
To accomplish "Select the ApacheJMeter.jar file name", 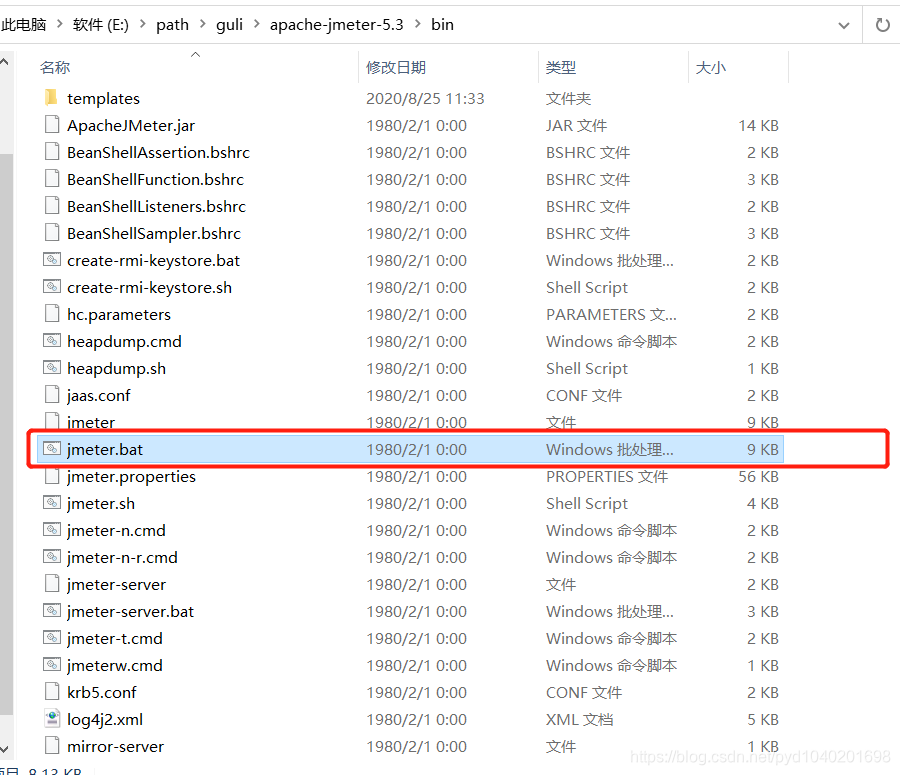I will (131, 126).
